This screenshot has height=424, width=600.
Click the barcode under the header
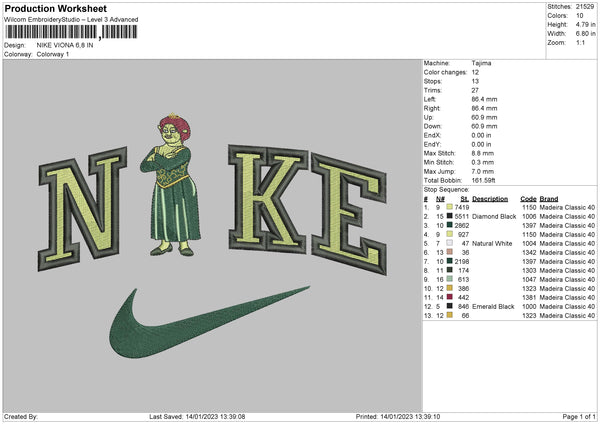(x=71, y=32)
